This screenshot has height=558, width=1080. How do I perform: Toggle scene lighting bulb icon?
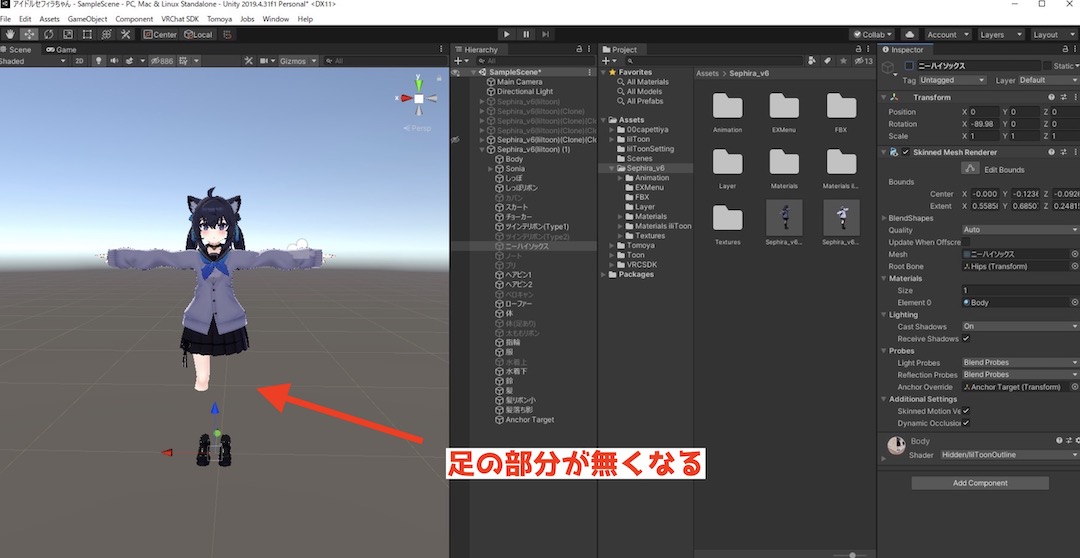coord(98,61)
